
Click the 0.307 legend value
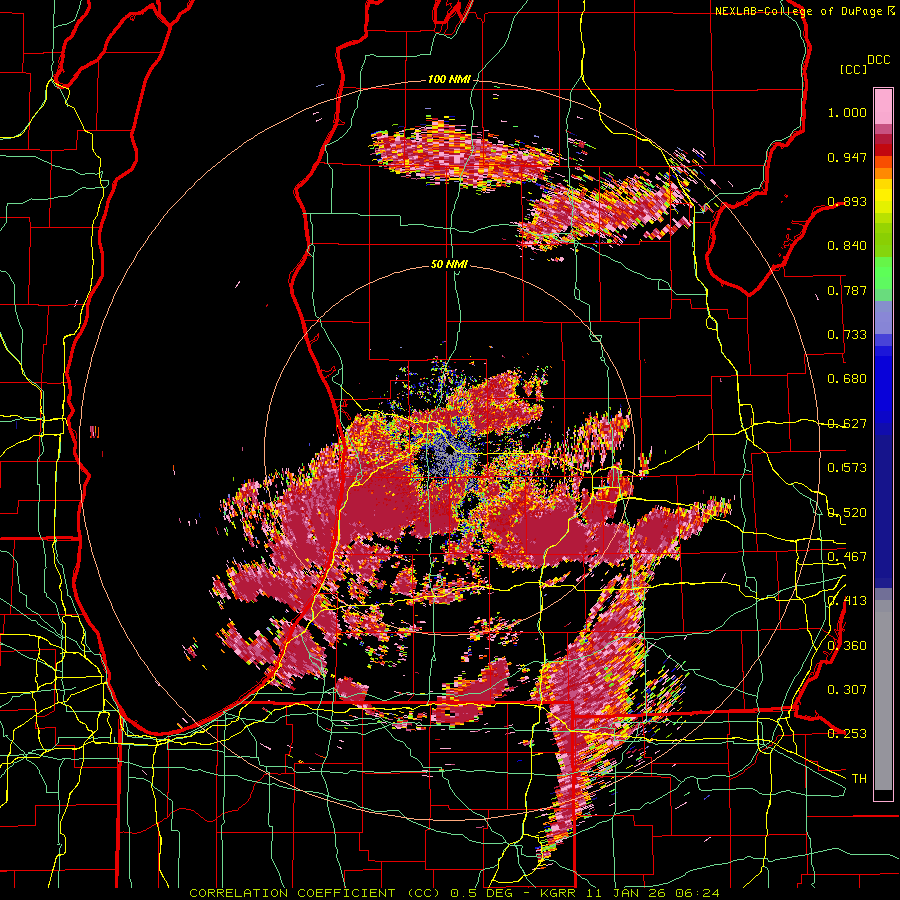(x=847, y=689)
